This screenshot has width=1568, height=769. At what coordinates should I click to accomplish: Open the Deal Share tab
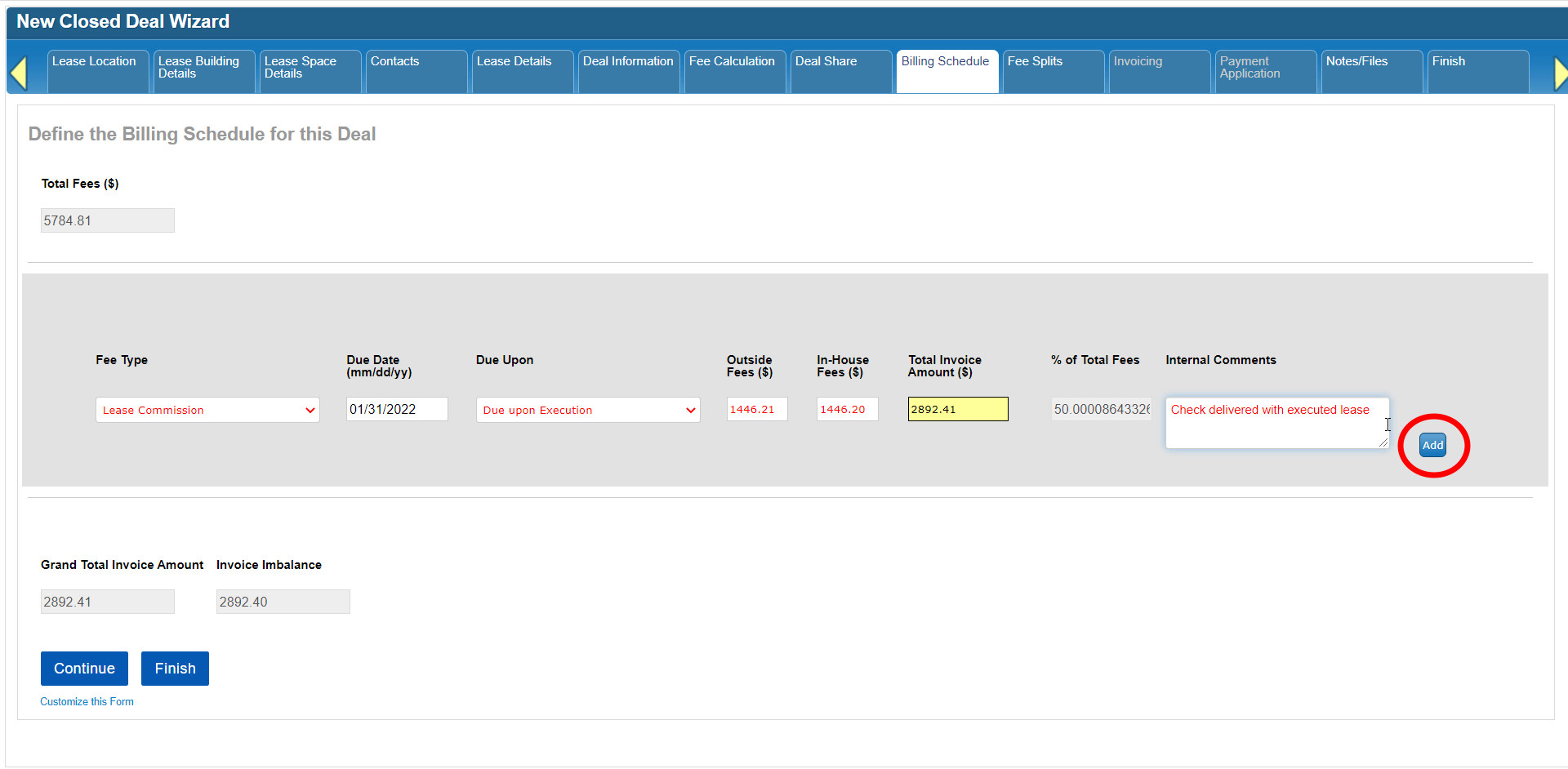(840, 71)
